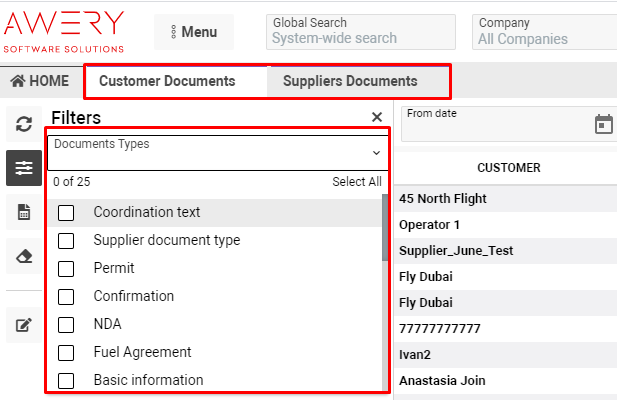Click the spreadsheet export icon

click(x=24, y=211)
